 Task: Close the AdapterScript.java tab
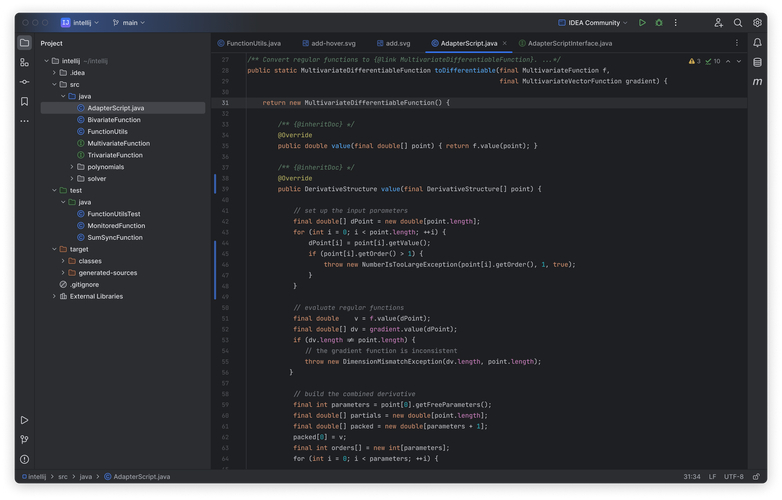click(505, 43)
